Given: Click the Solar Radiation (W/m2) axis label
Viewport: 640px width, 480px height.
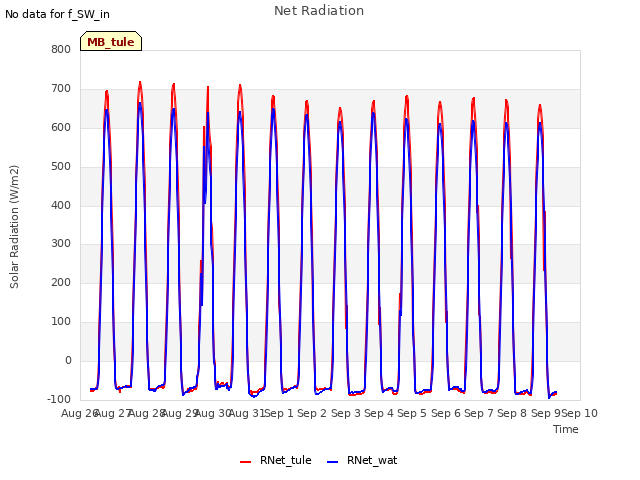Looking at the screenshot, I should coord(14,227).
